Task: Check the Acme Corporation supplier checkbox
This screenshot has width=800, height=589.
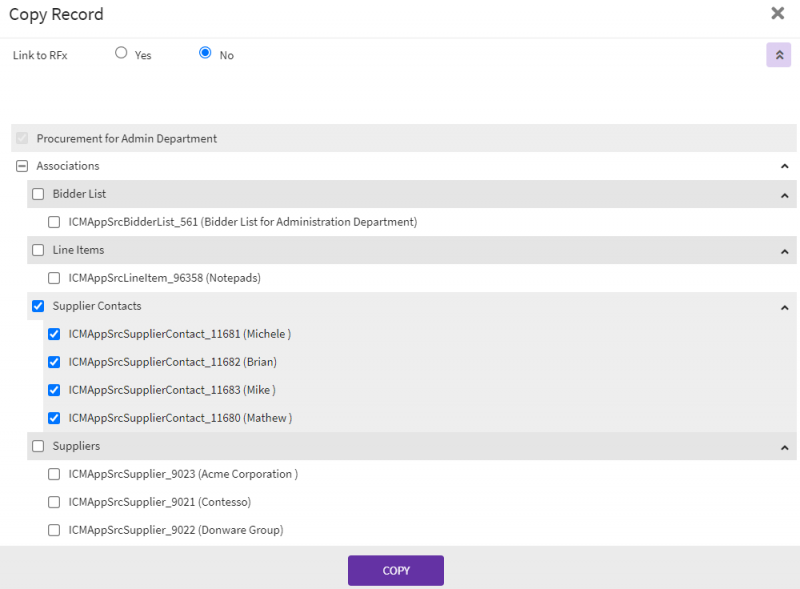Action: pos(54,474)
